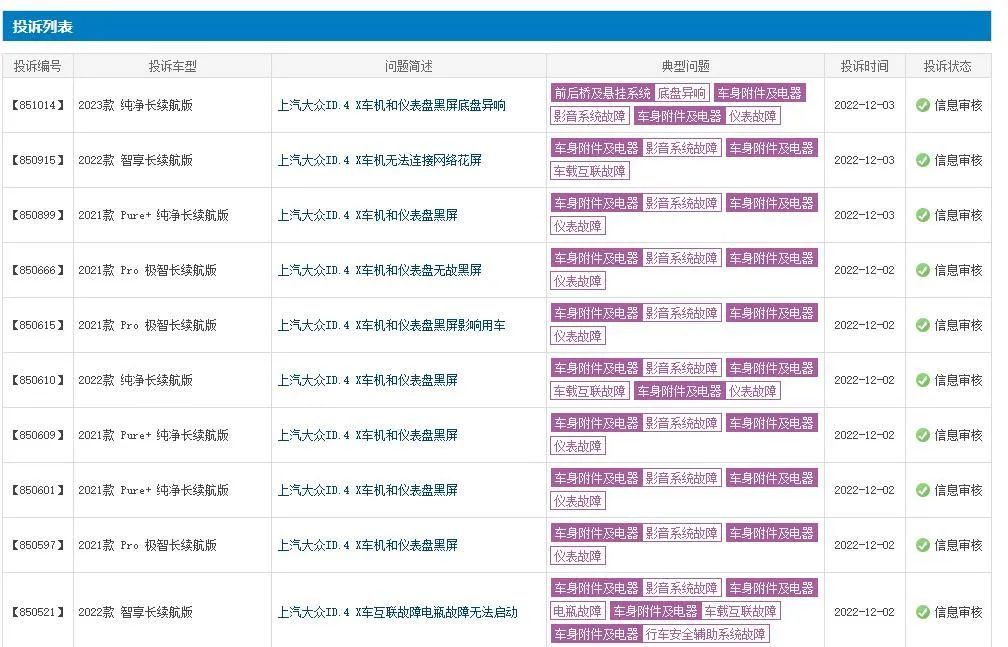Image resolution: width=1008 pixels, height=647 pixels.
Task: Open complaint link in row 850899
Action: (367, 215)
